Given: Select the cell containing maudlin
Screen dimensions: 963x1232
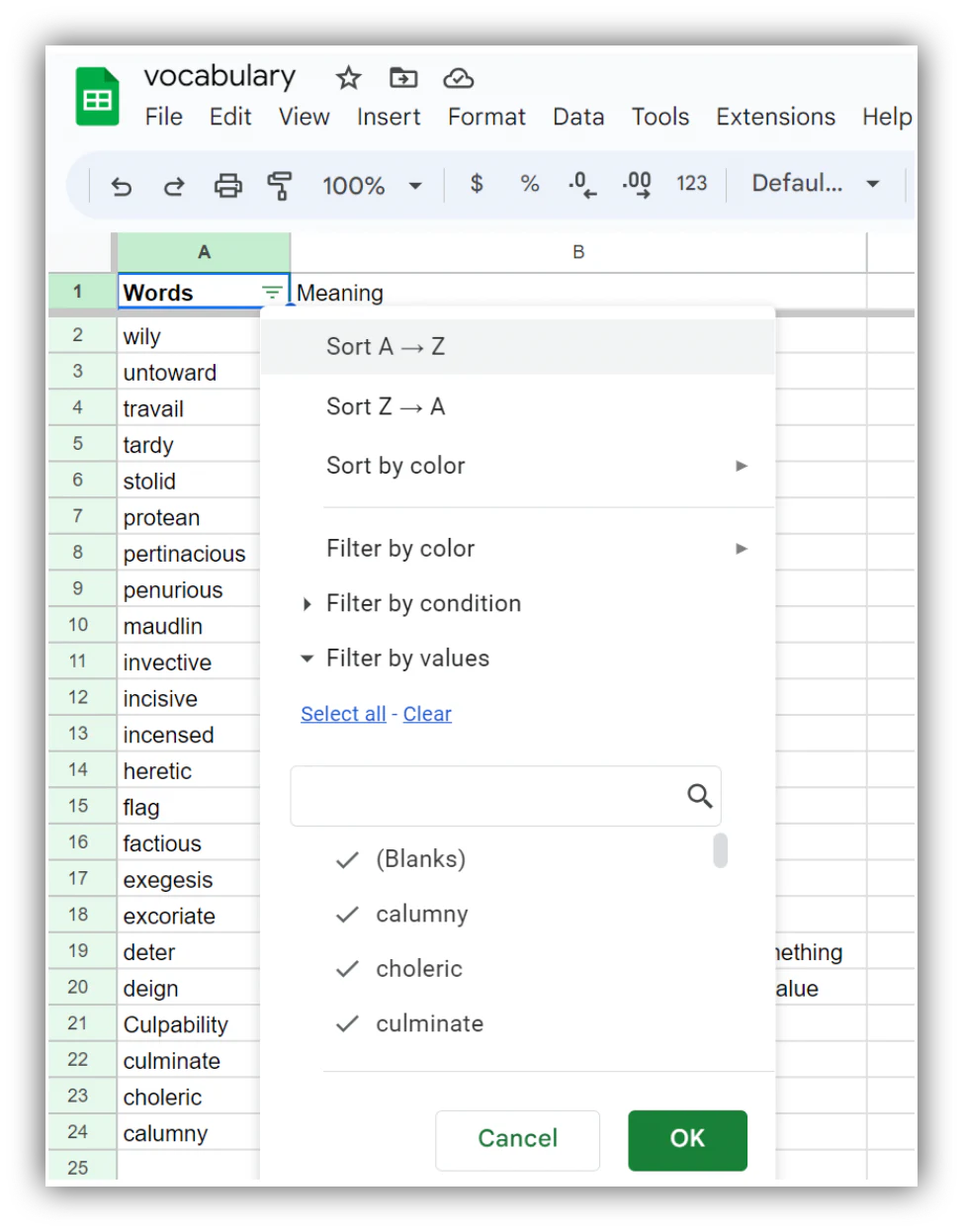Looking at the screenshot, I should point(188,626).
